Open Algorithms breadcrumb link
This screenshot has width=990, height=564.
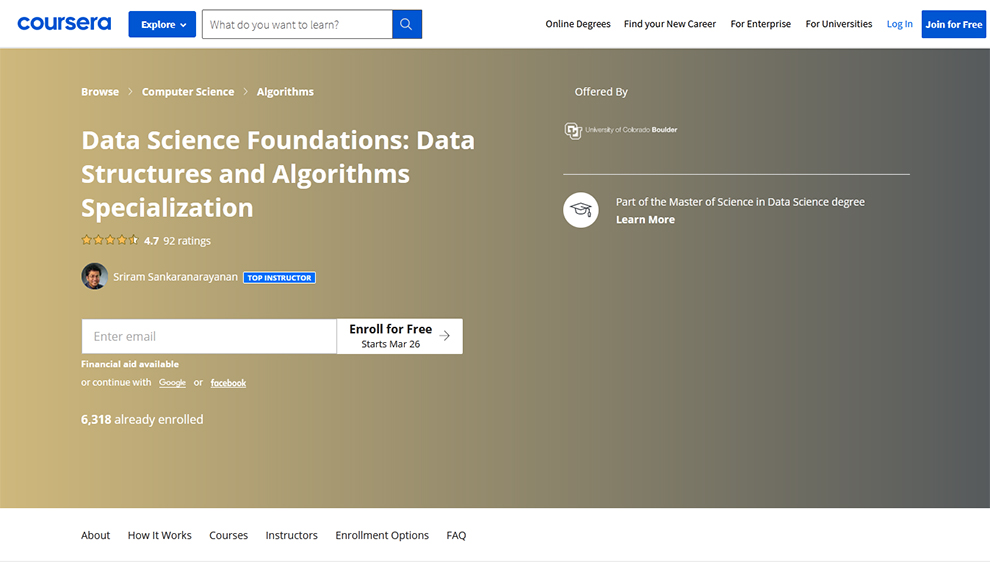pos(285,92)
